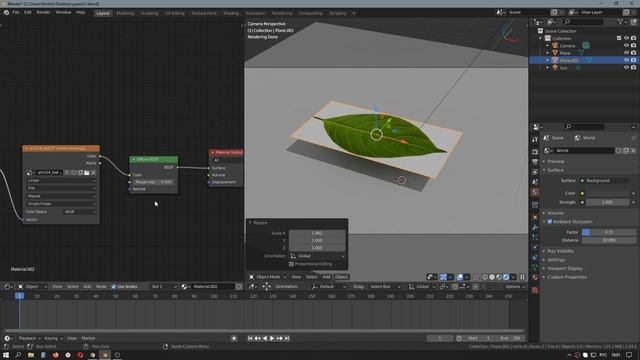The image size is (640, 360).
Task: Switch viewport to rendered shading
Action: click(x=506, y=277)
